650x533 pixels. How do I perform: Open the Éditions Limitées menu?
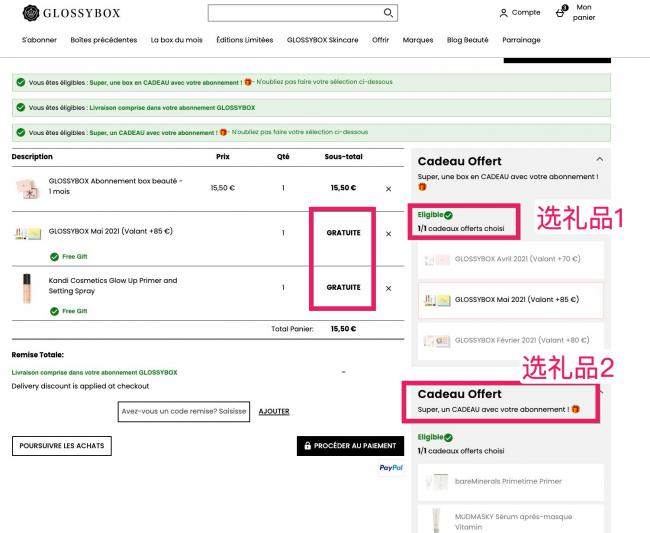[x=245, y=40]
